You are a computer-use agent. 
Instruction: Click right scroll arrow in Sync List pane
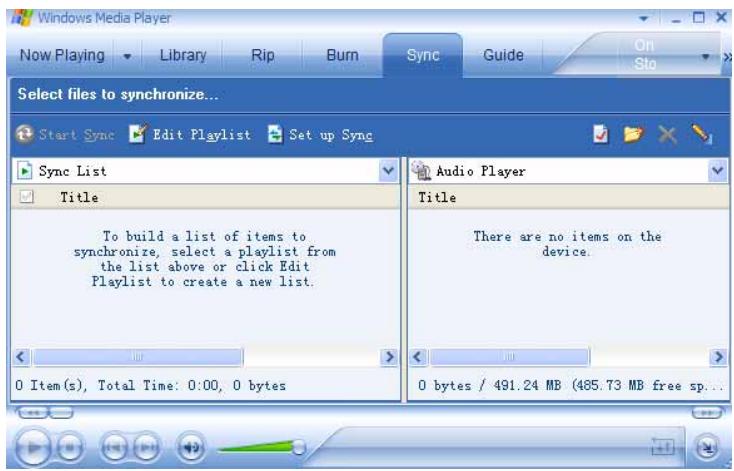pyautogui.click(x=389, y=357)
